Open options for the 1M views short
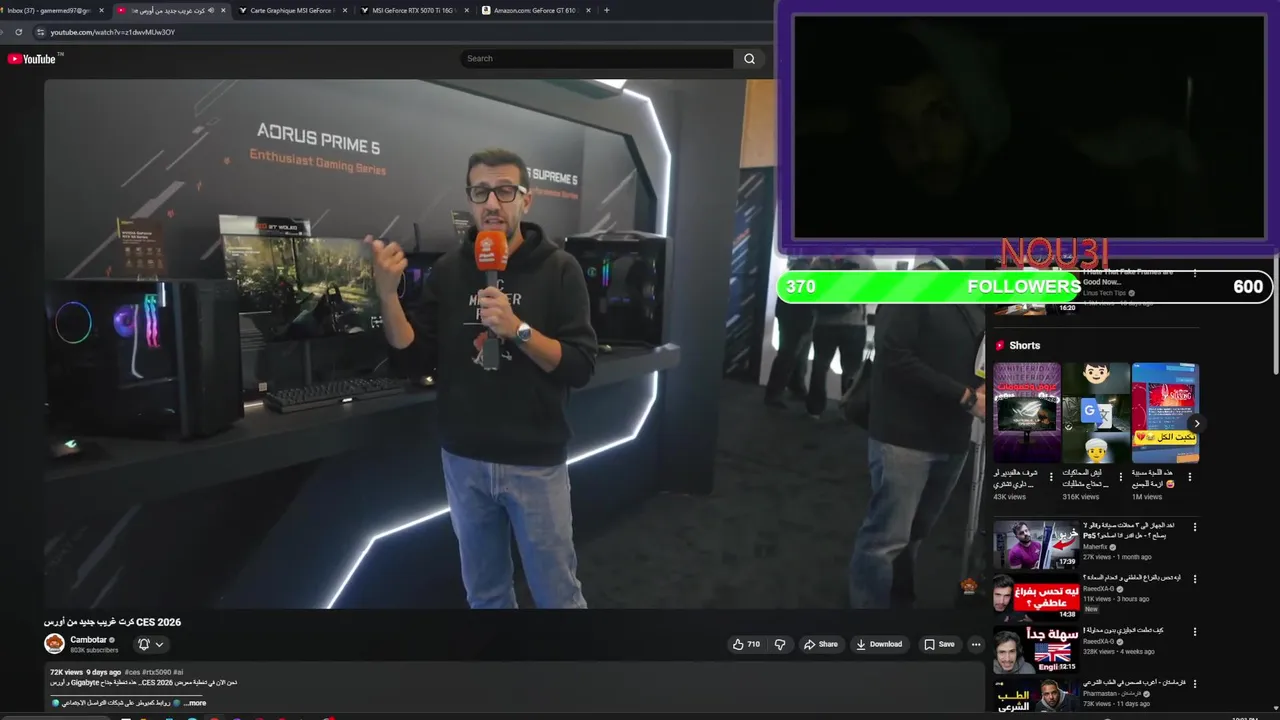 click(1189, 477)
